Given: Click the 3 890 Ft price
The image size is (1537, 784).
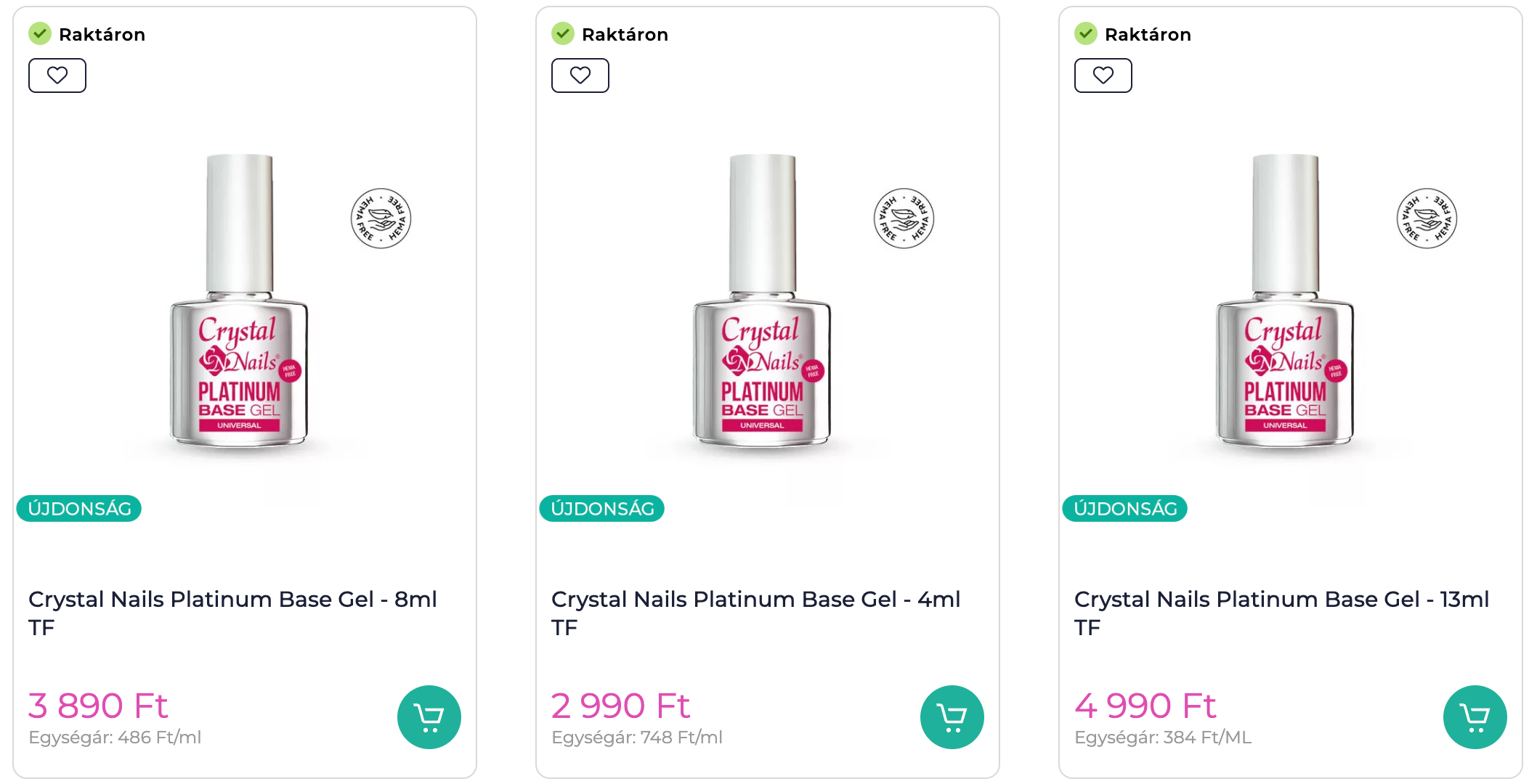Looking at the screenshot, I should tap(98, 706).
